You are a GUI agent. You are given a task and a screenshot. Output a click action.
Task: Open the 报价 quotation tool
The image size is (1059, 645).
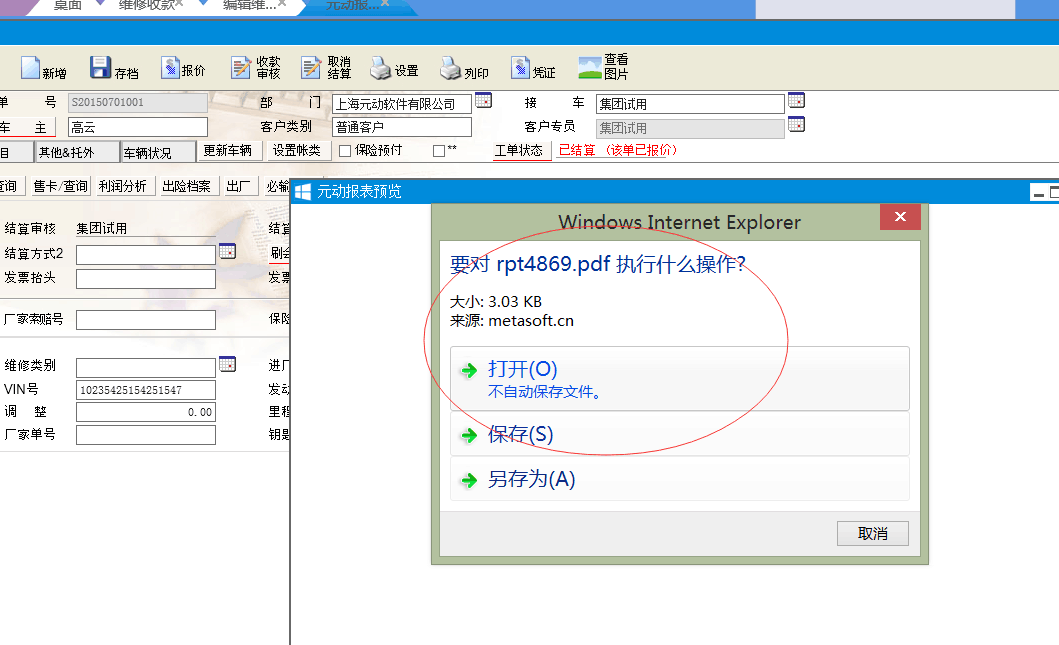pyautogui.click(x=169, y=68)
